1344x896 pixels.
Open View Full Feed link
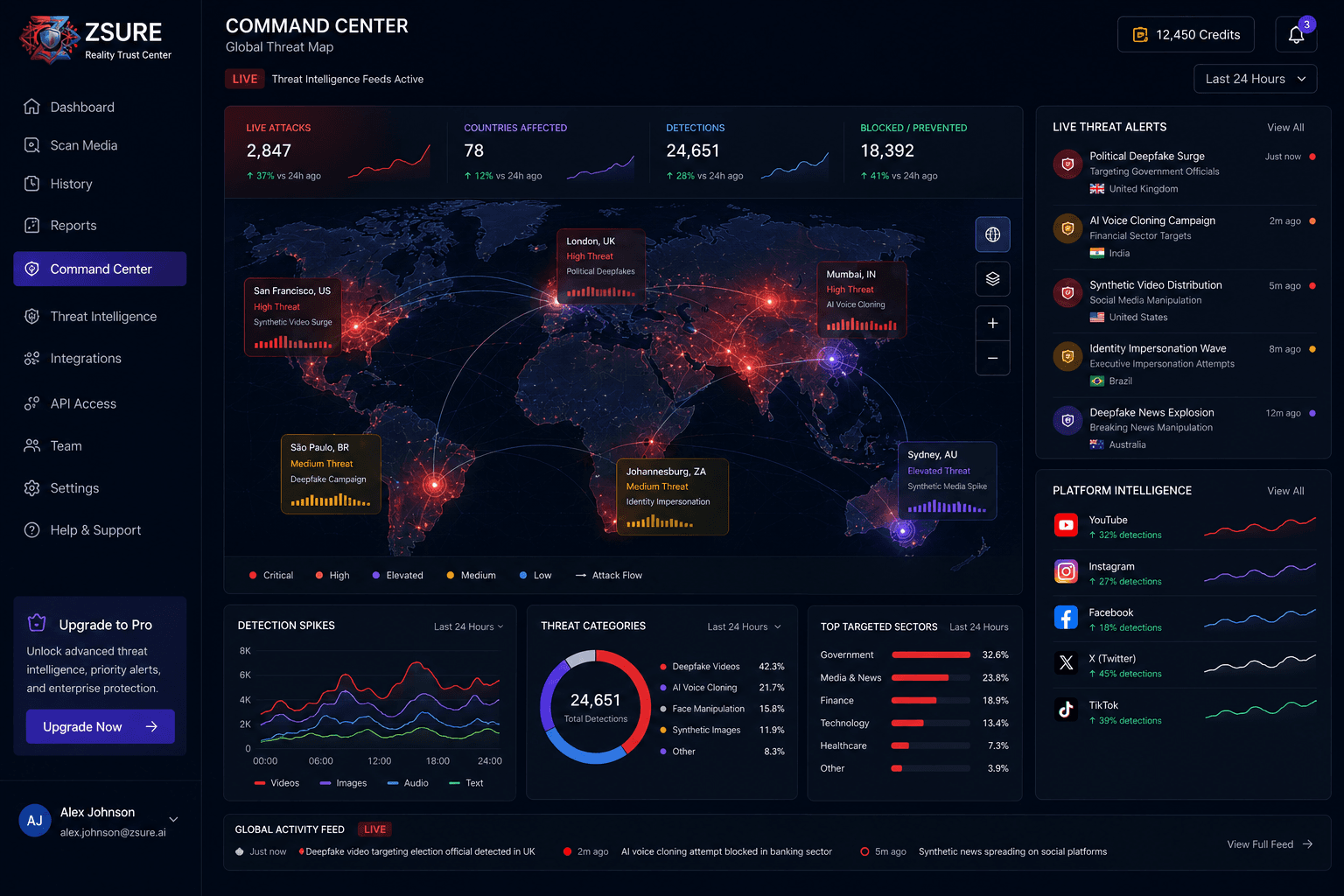click(x=1270, y=844)
